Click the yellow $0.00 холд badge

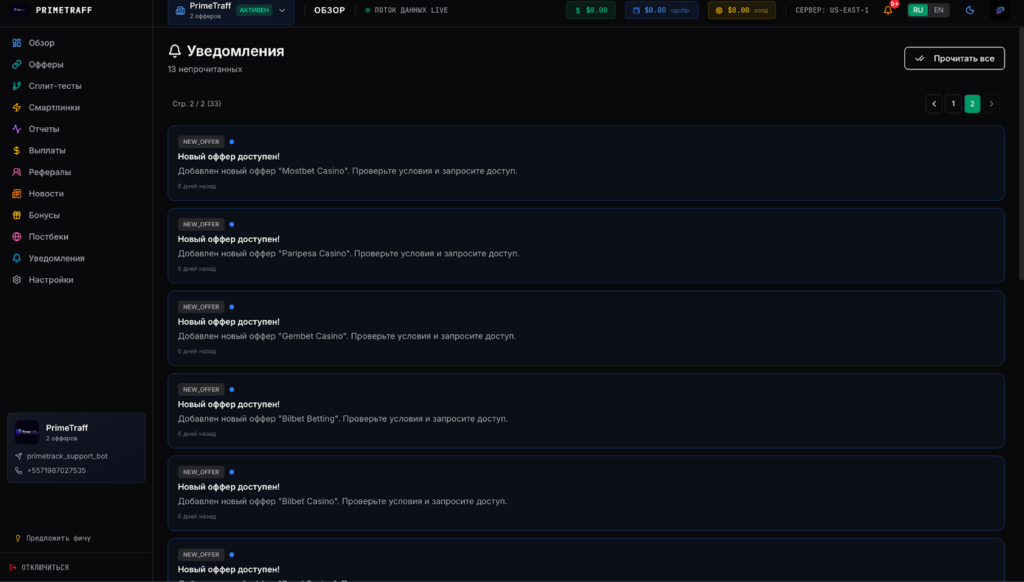pyautogui.click(x=742, y=10)
